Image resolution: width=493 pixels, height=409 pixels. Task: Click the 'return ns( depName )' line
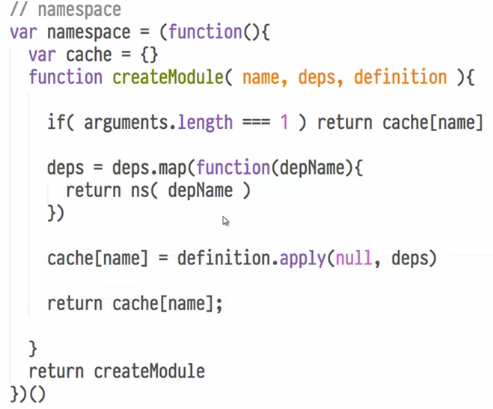(158, 191)
